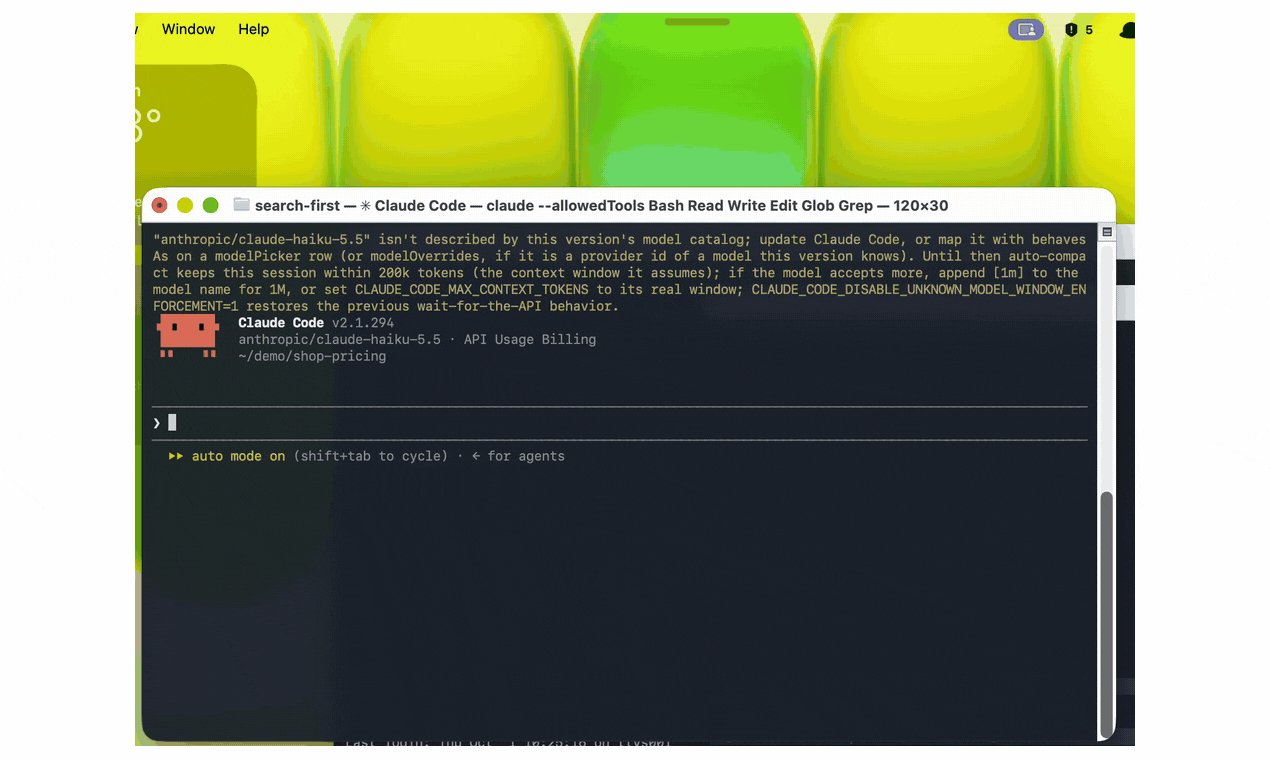The height and width of the screenshot is (760, 1270).
Task: Click the notch handle pill at screen top
Action: tap(697, 21)
